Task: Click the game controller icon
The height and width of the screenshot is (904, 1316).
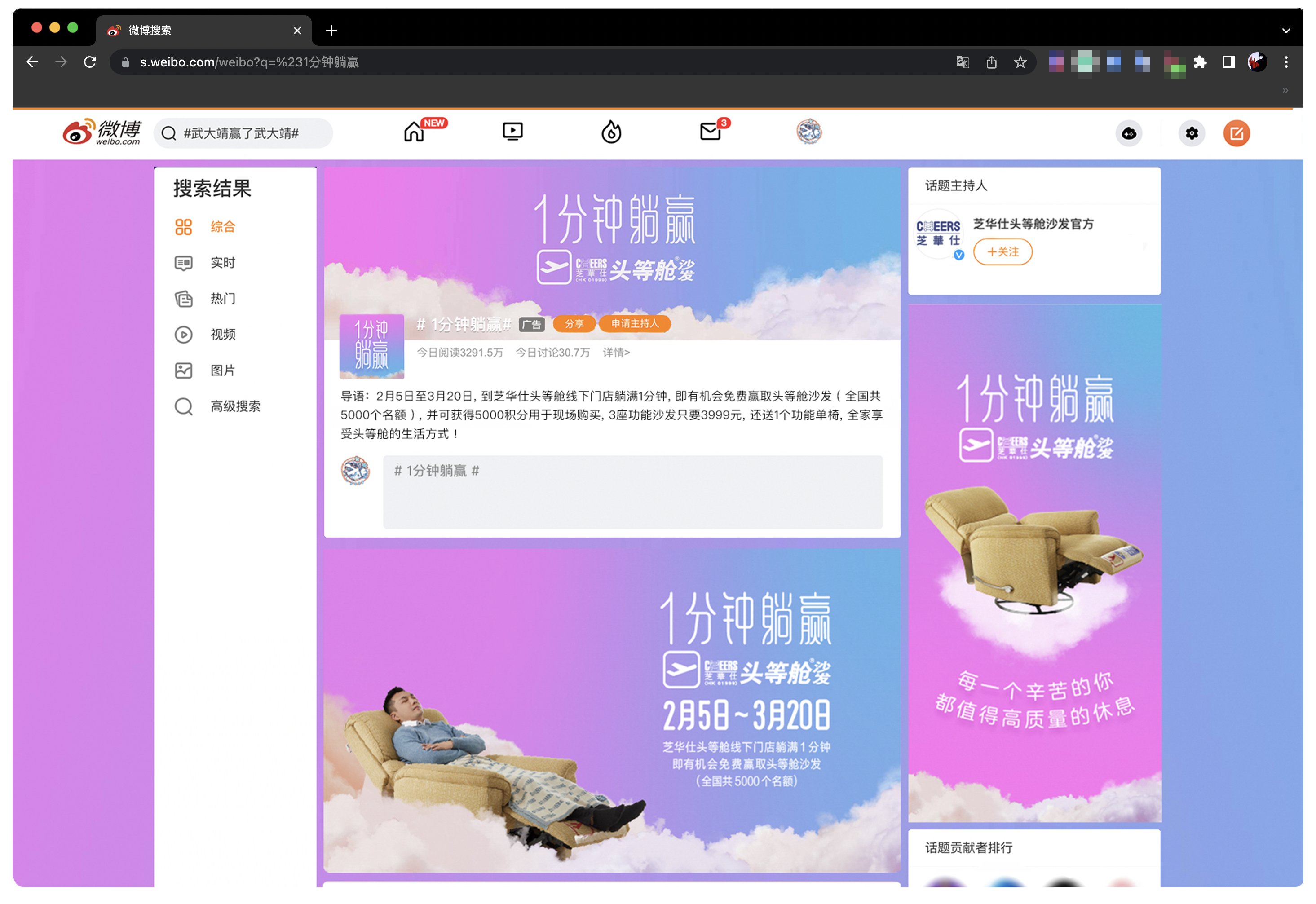Action: pos(1129,134)
